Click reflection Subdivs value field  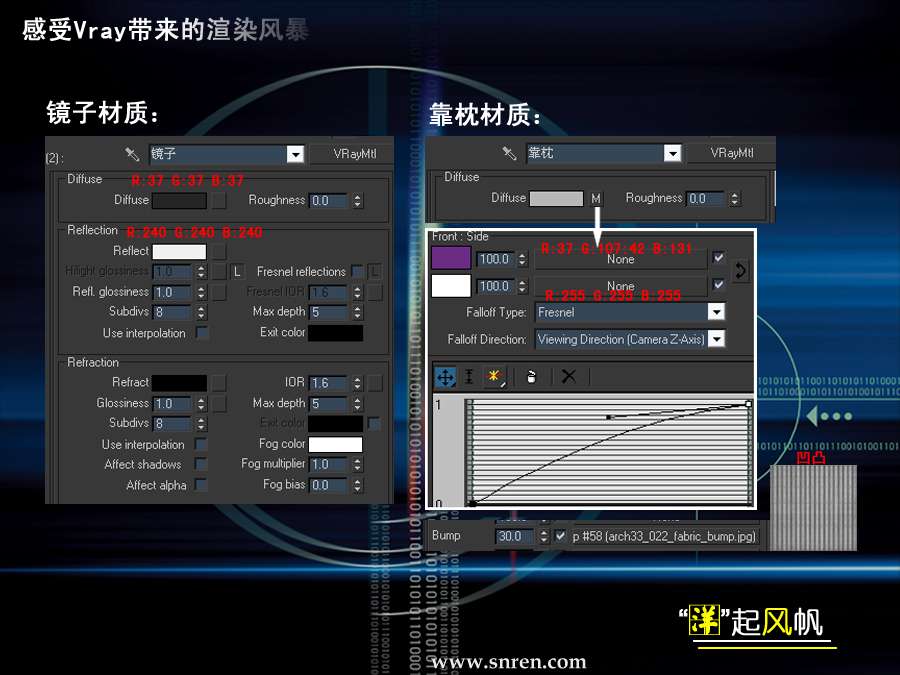(172, 312)
